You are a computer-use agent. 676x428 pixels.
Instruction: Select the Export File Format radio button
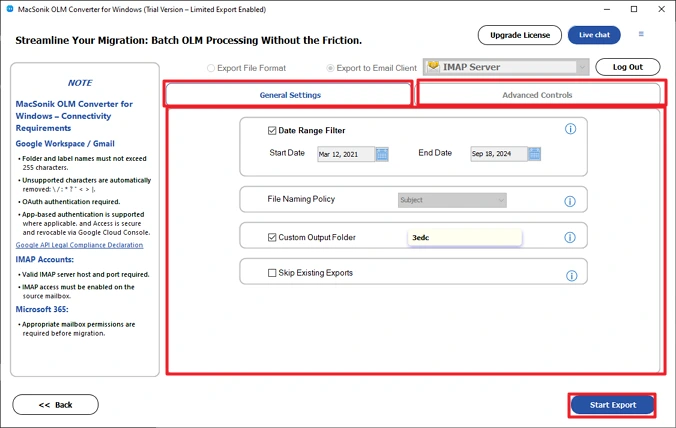[x=211, y=68]
